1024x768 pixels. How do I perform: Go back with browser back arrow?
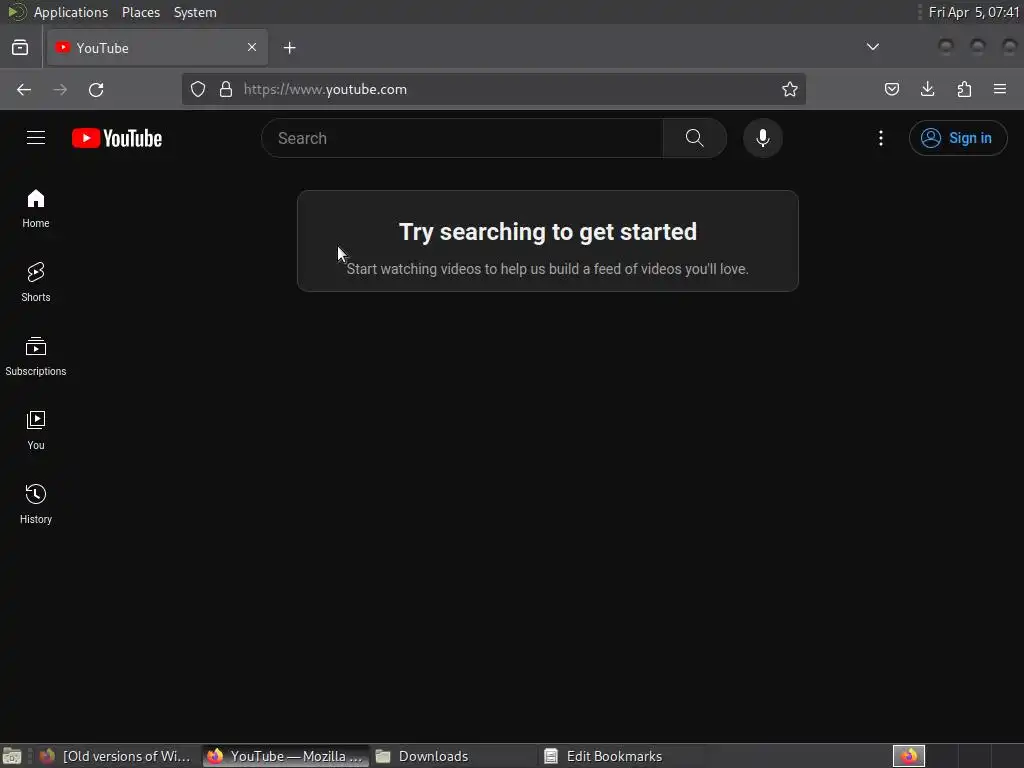click(24, 89)
